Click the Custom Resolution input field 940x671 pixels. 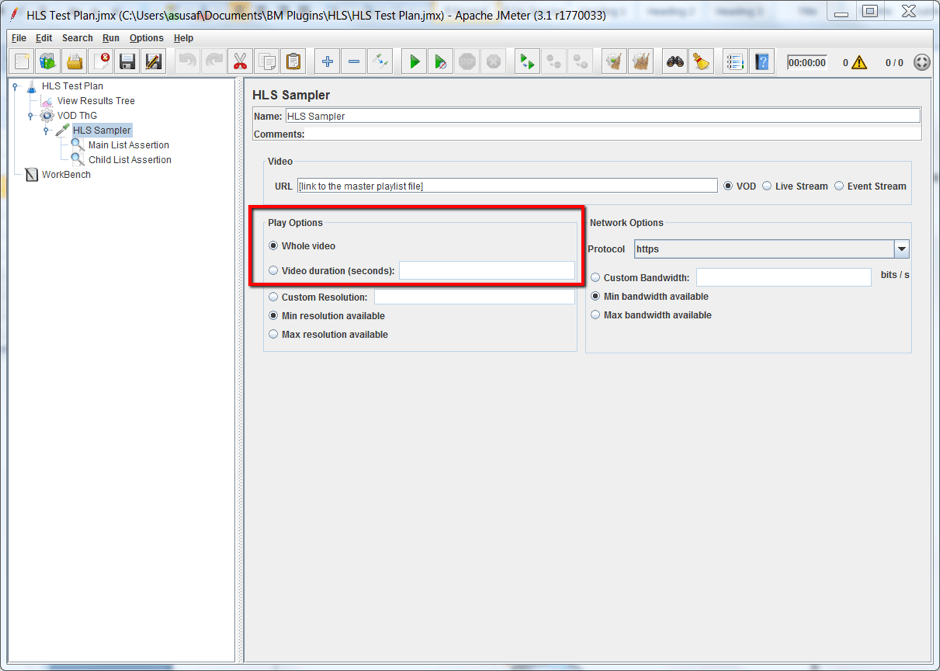(474, 297)
